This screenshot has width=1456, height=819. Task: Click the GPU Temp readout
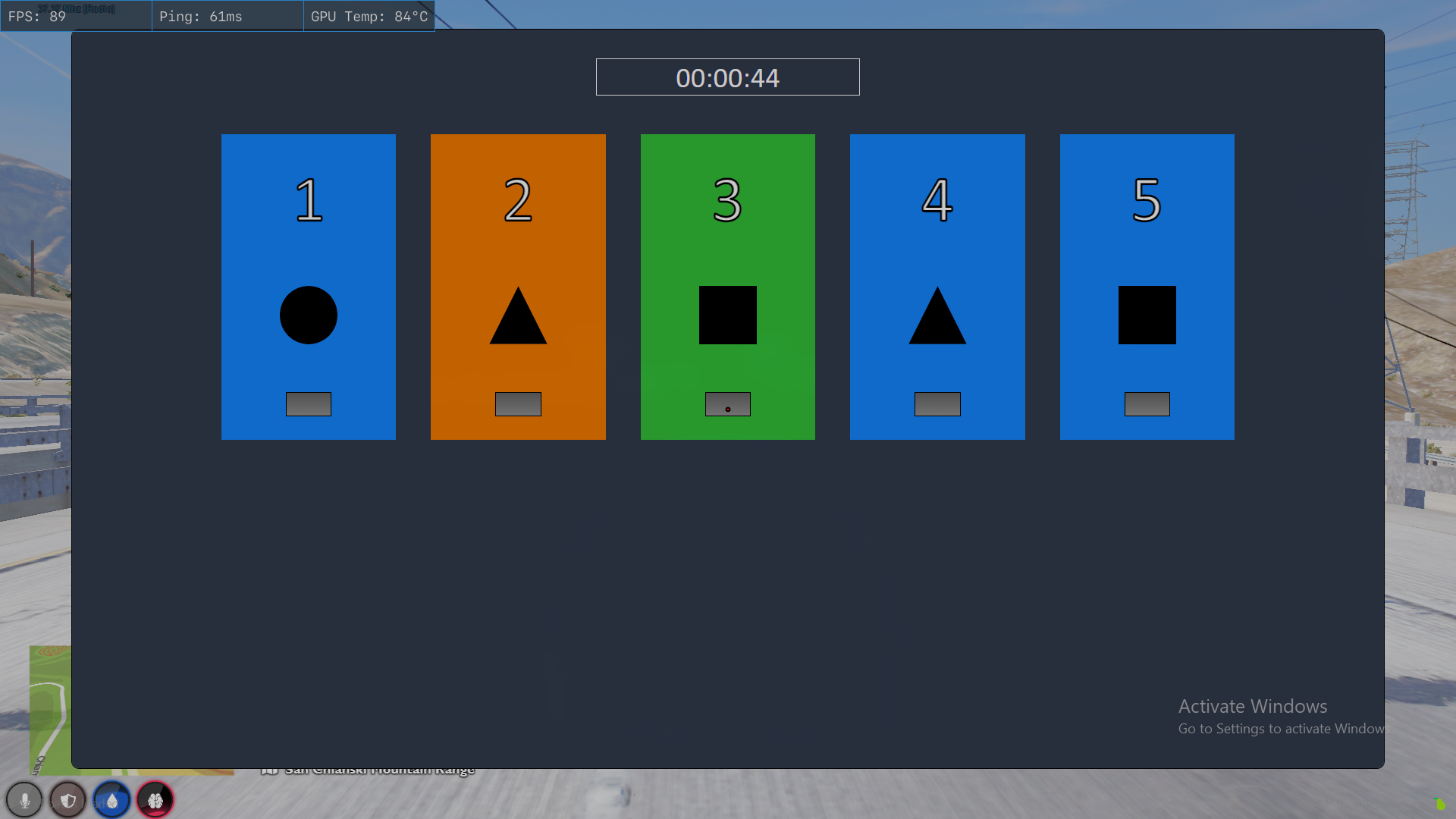click(369, 16)
